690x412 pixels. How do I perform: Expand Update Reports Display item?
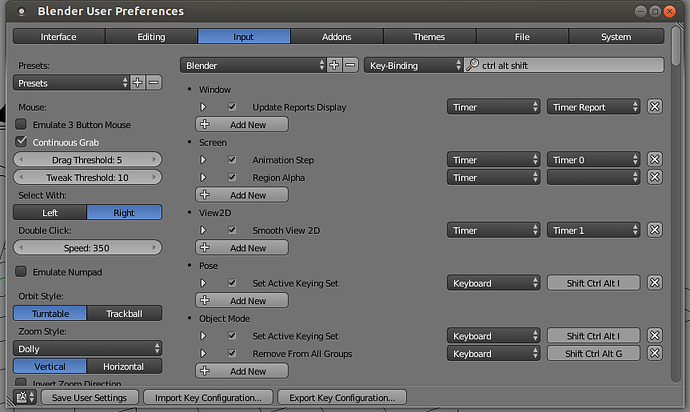(203, 107)
